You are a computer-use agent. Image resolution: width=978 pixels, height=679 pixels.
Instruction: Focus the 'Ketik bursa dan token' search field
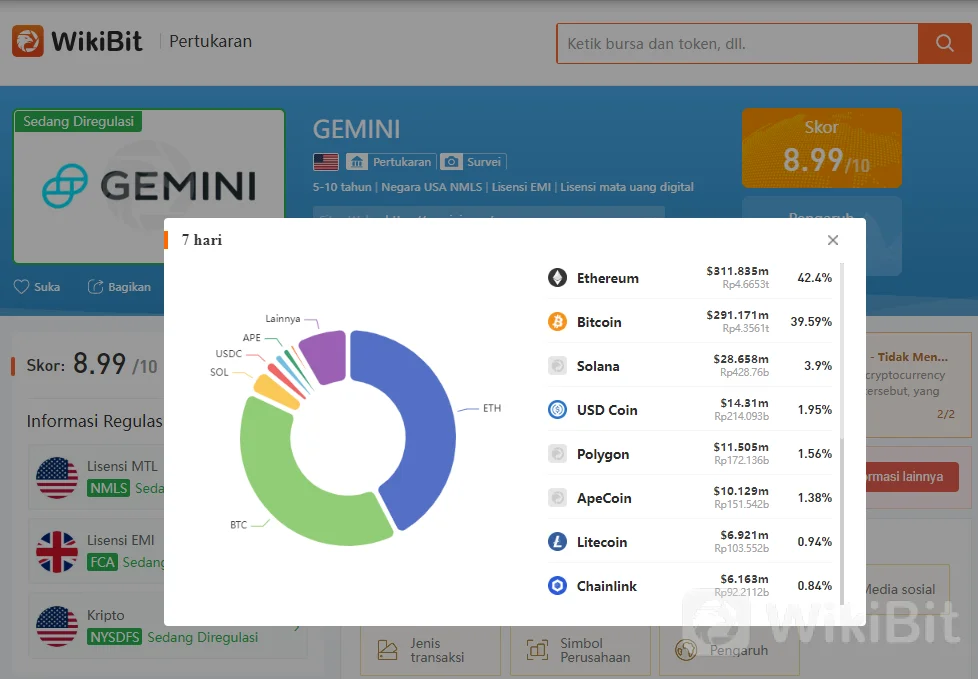(737, 43)
